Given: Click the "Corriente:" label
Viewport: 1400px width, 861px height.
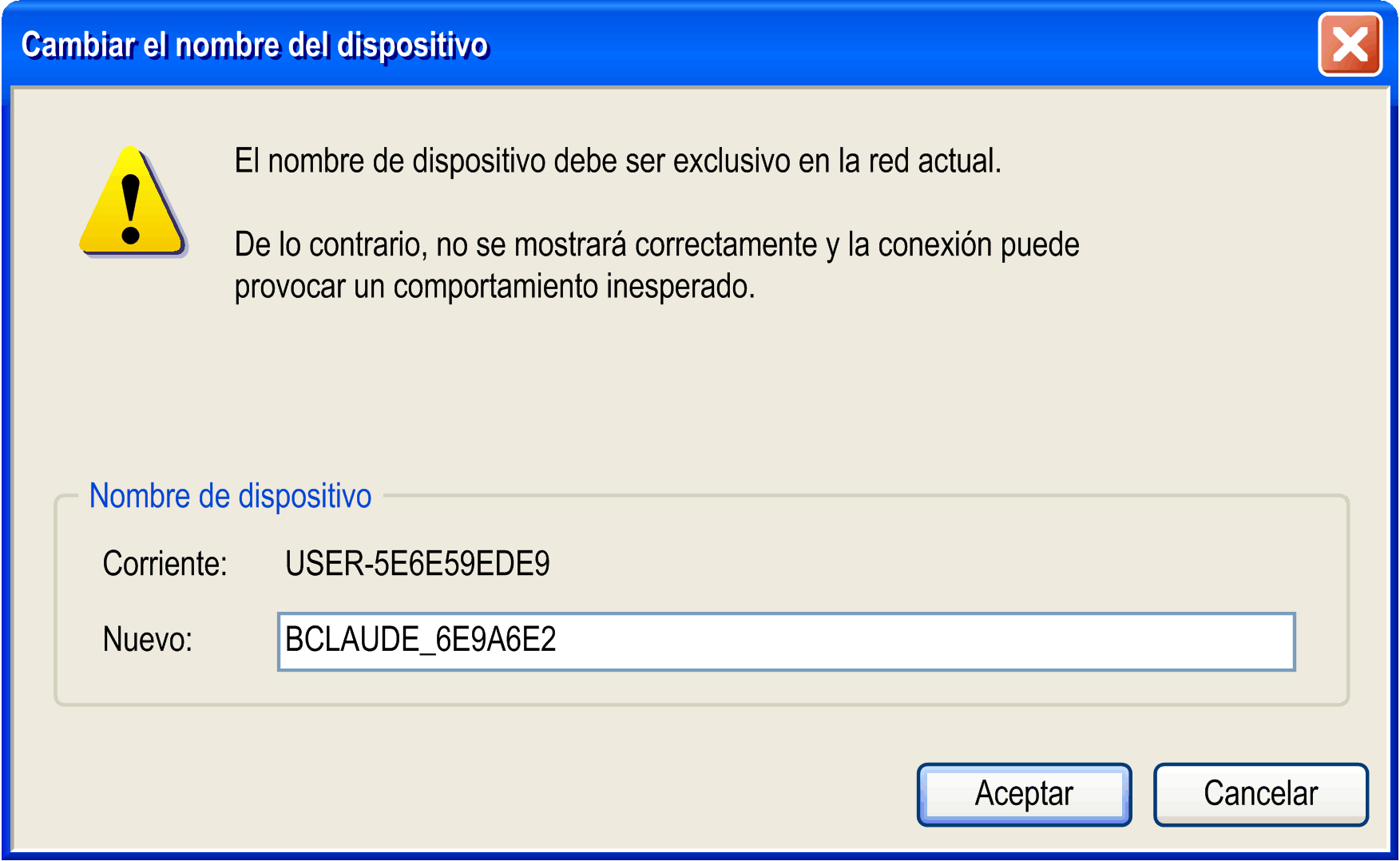Looking at the screenshot, I should click(x=165, y=564).
